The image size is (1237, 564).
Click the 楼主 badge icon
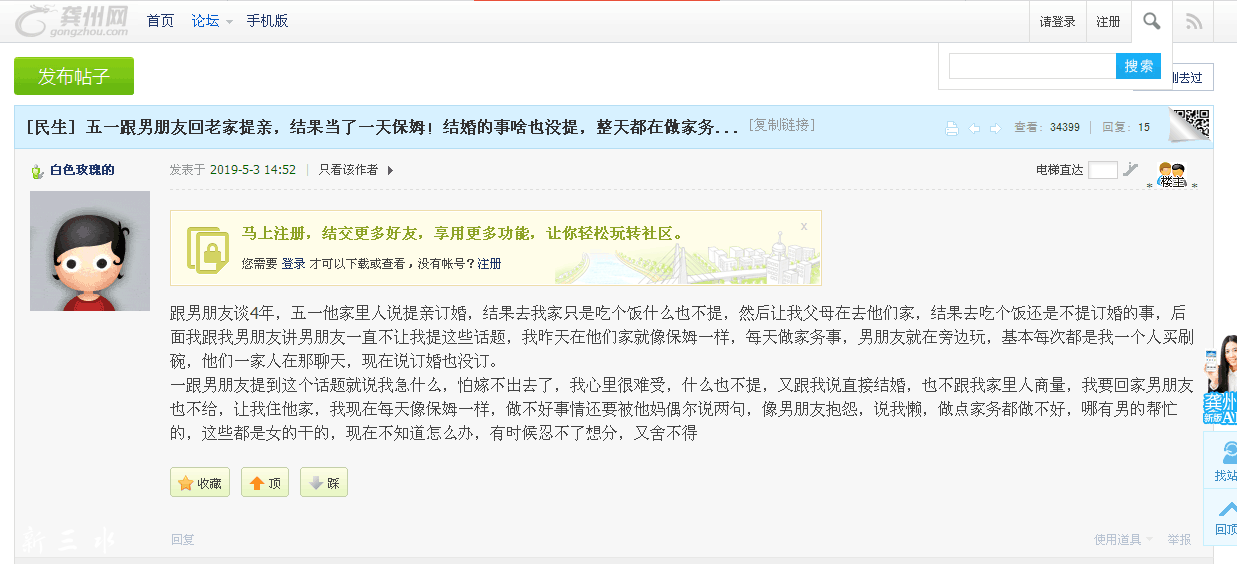coord(1171,175)
